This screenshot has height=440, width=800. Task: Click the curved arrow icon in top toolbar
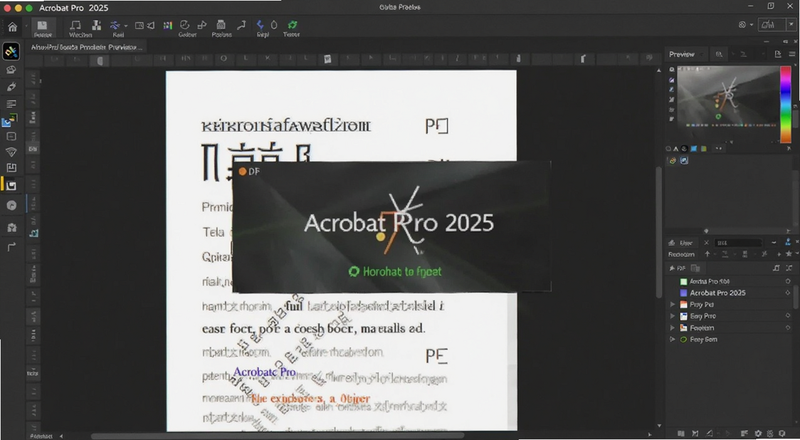click(x=241, y=25)
